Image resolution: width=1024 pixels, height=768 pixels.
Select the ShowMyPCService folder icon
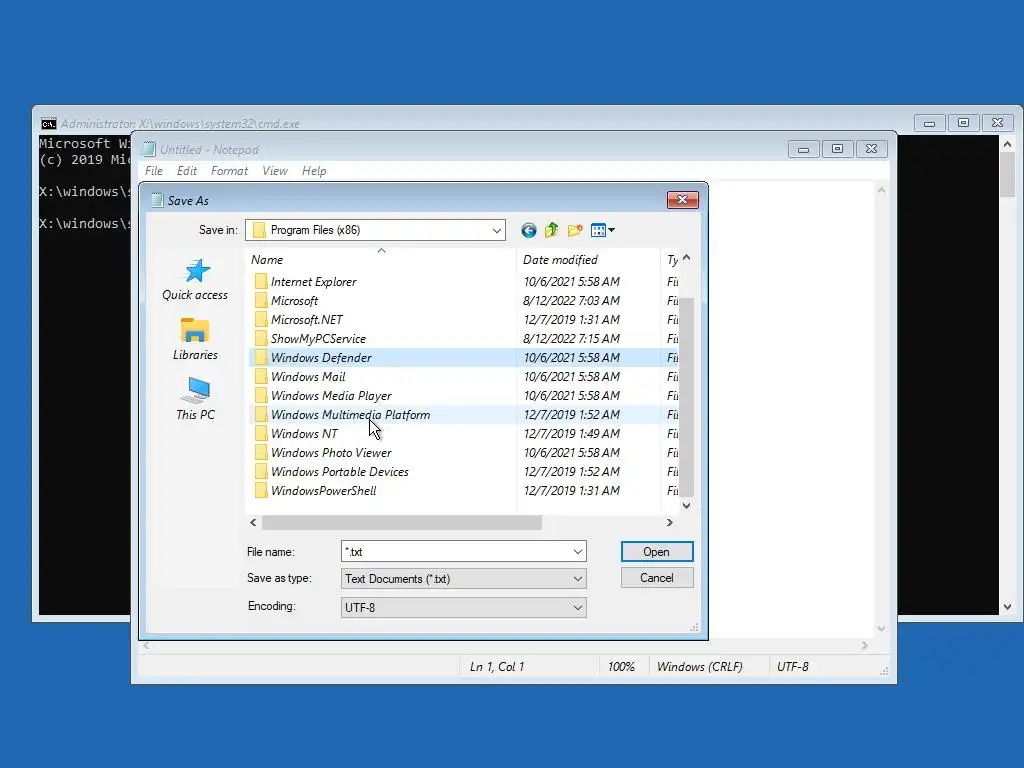point(261,338)
